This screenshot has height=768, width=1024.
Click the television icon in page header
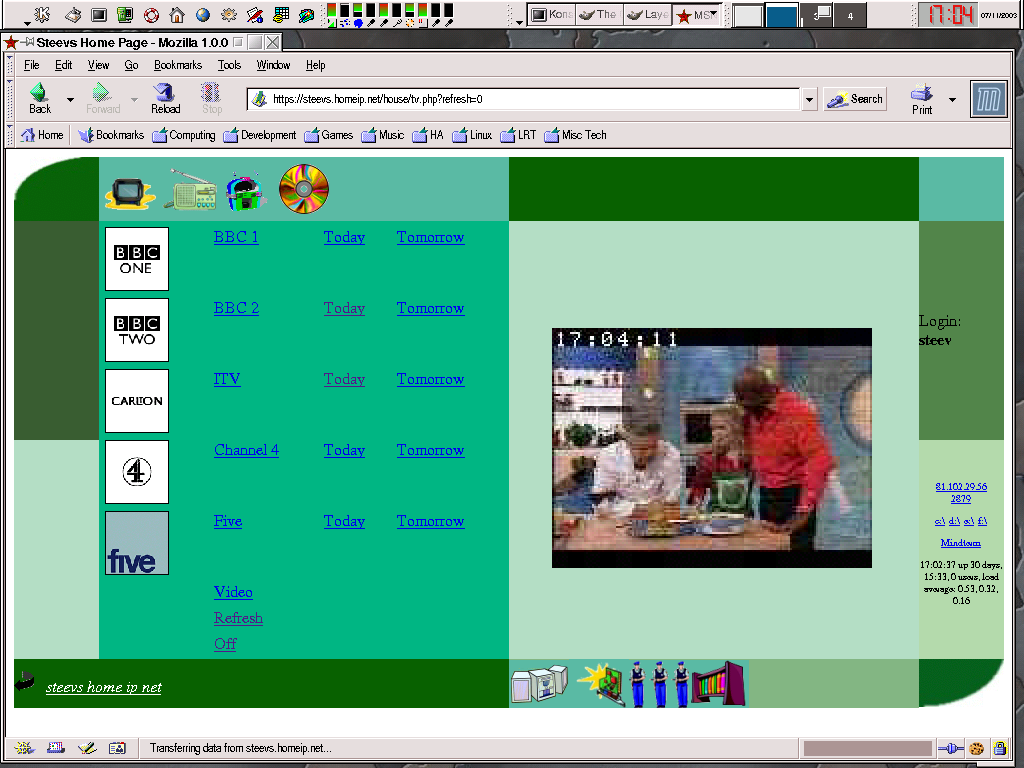pos(130,191)
